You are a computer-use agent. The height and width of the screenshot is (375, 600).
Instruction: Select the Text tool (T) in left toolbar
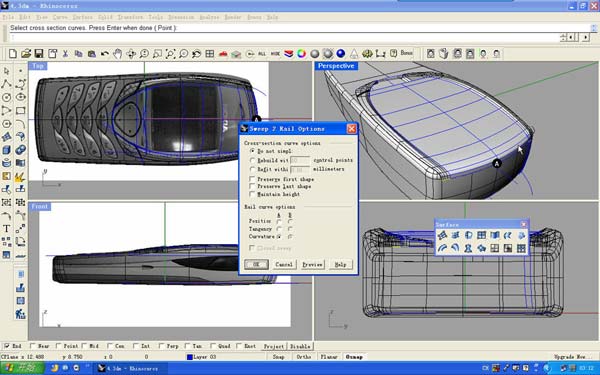7,228
